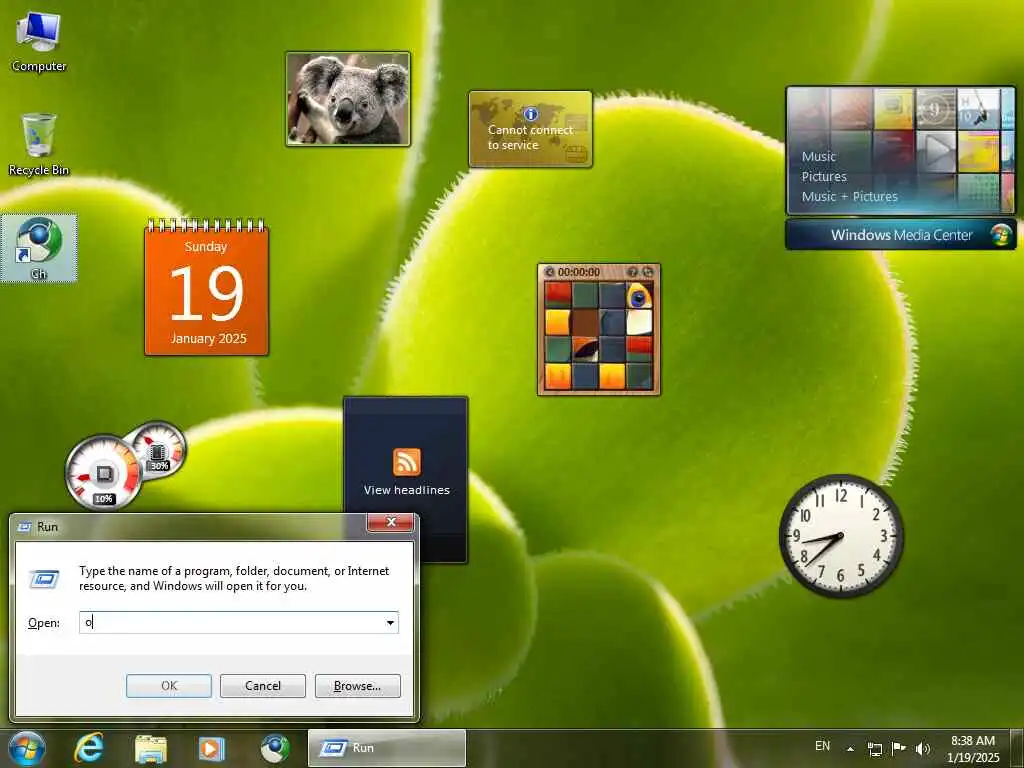This screenshot has width=1024, height=768.
Task: Expand the Open combo box dropdown arrow
Action: [x=390, y=622]
